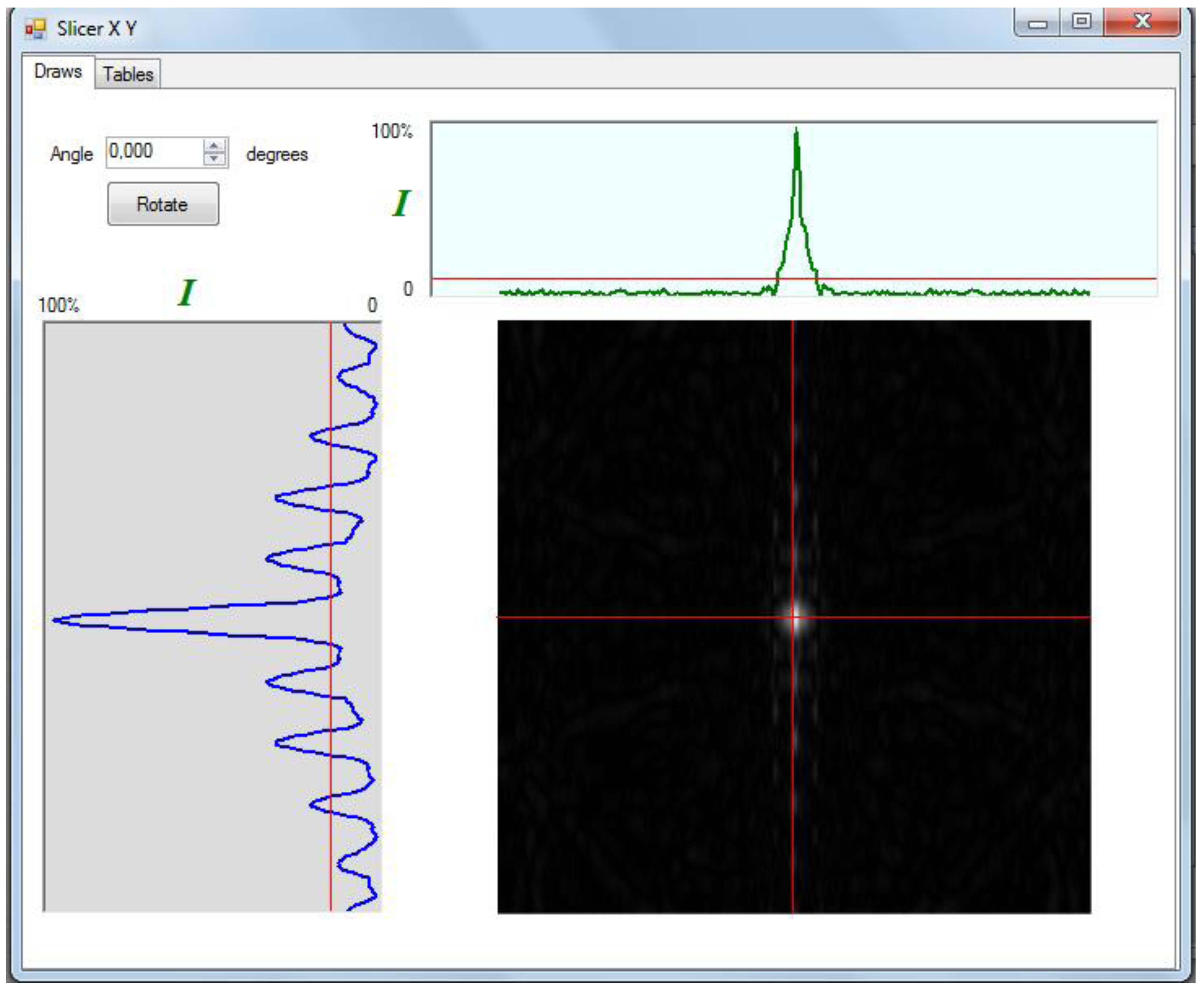1204x991 pixels.
Task: Increase angle with the up spinner arrow
Action: [214, 146]
